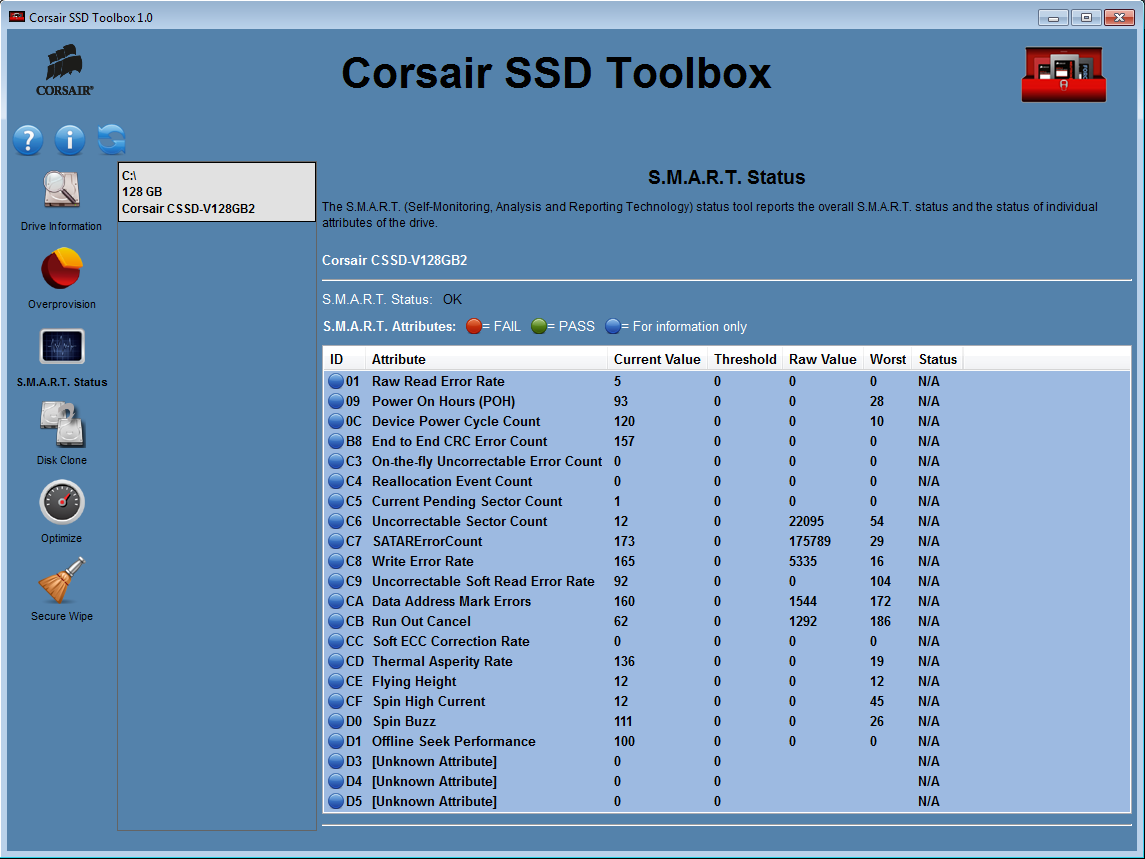Select the Flying Height row
Viewport: 1145px width, 859px height.
pos(727,682)
